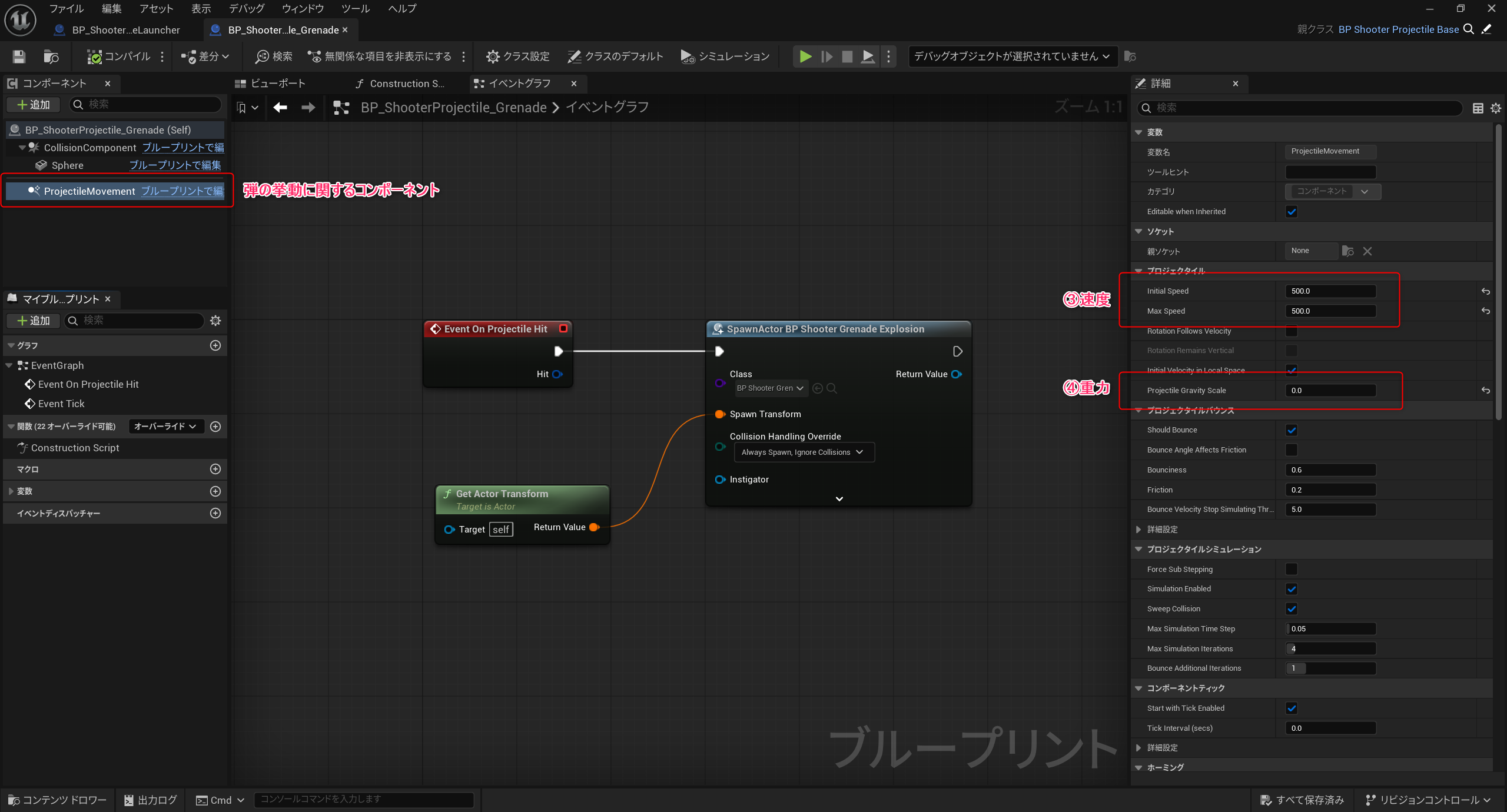Open Collision Handling Override dropdown
Viewport: 1507px width, 812px height.
[804, 452]
